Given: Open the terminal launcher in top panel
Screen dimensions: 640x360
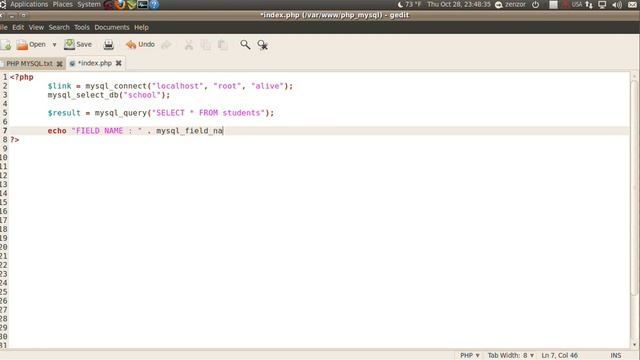Looking at the screenshot, I should (142, 4).
